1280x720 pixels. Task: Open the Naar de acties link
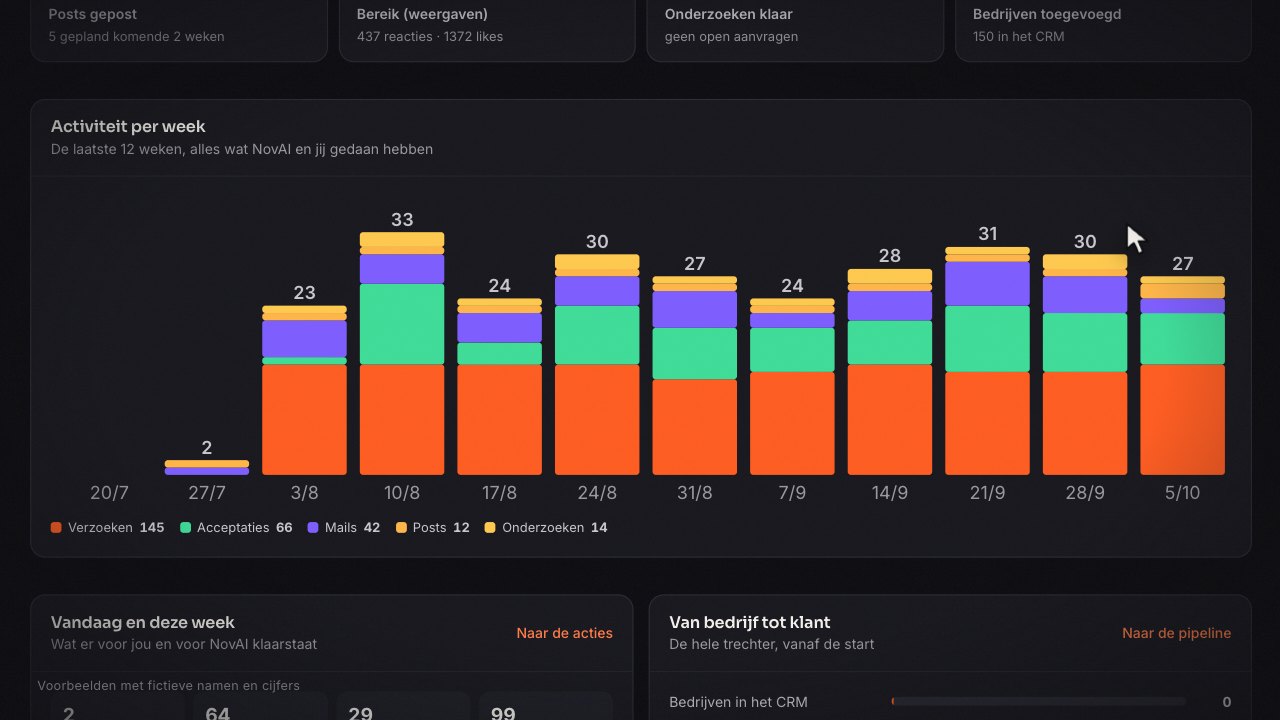click(564, 633)
